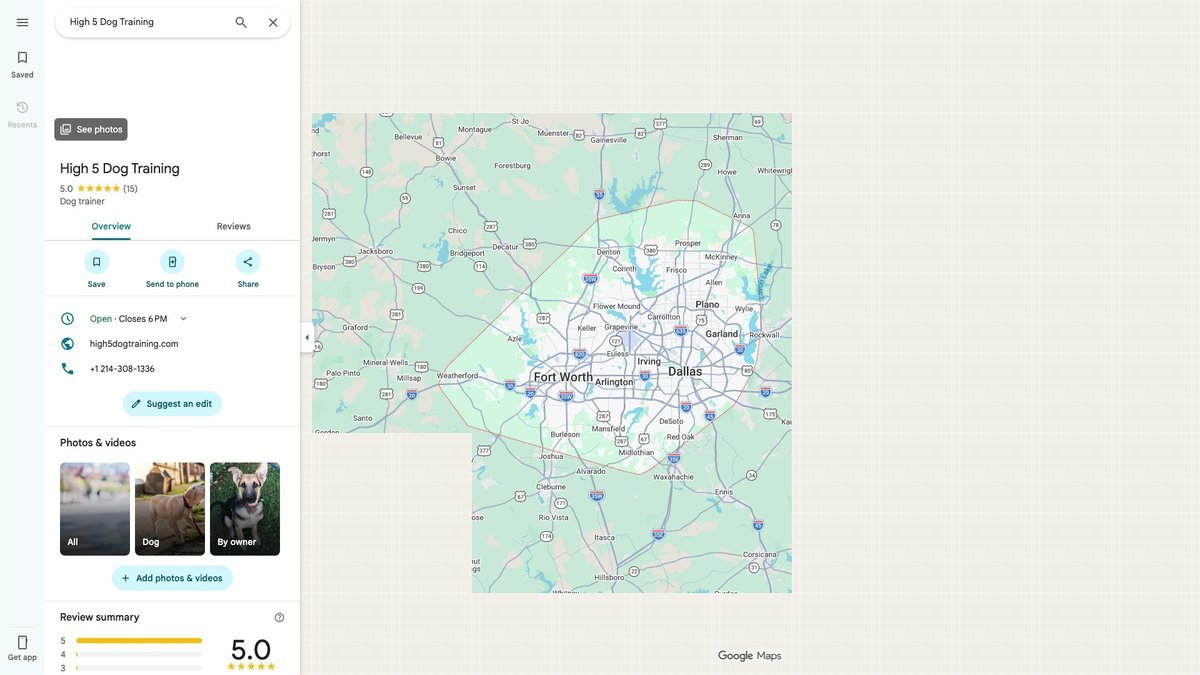Click Suggest an edit button
The image size is (1200, 675).
172,404
